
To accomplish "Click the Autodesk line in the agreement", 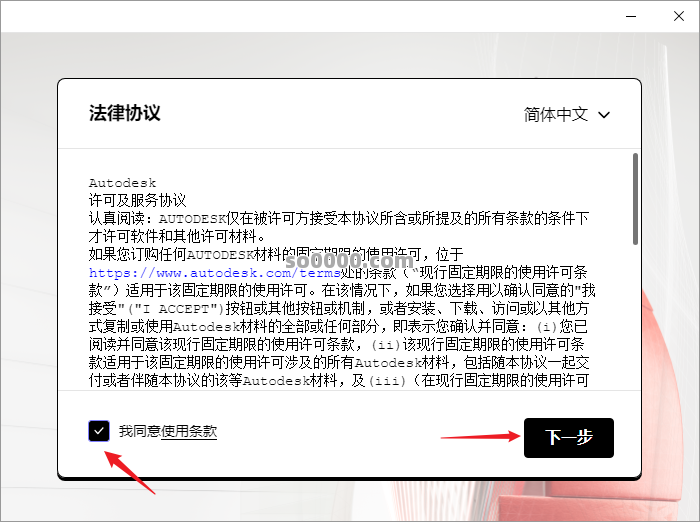I will click(122, 183).
